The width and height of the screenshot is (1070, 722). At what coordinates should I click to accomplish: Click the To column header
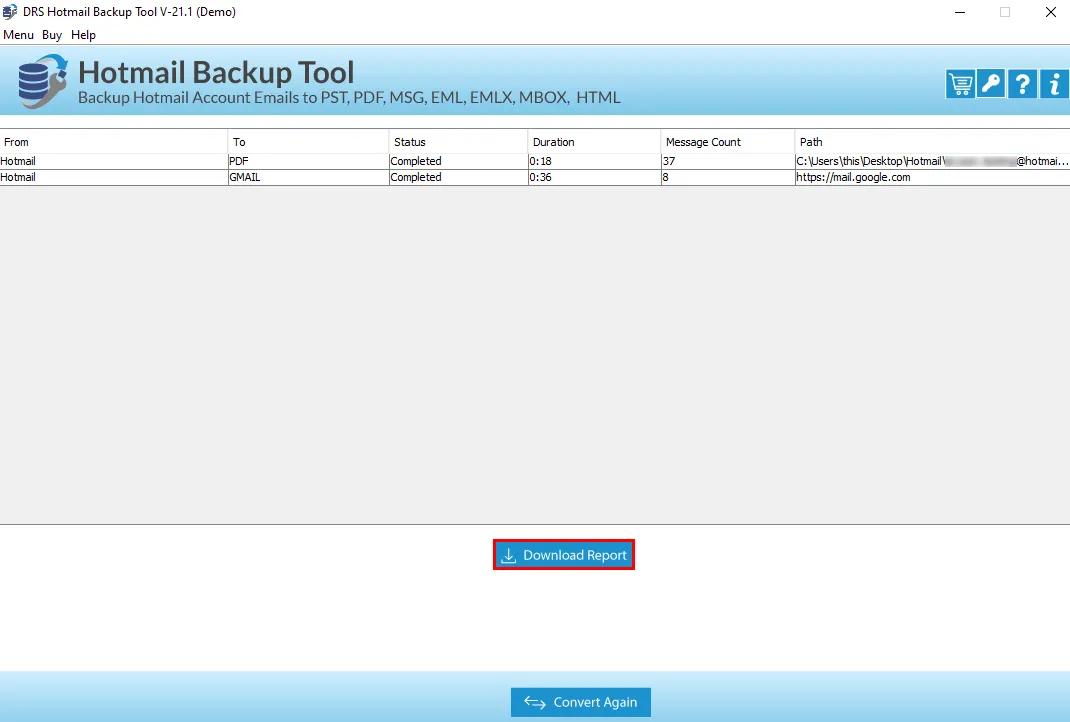pos(308,142)
